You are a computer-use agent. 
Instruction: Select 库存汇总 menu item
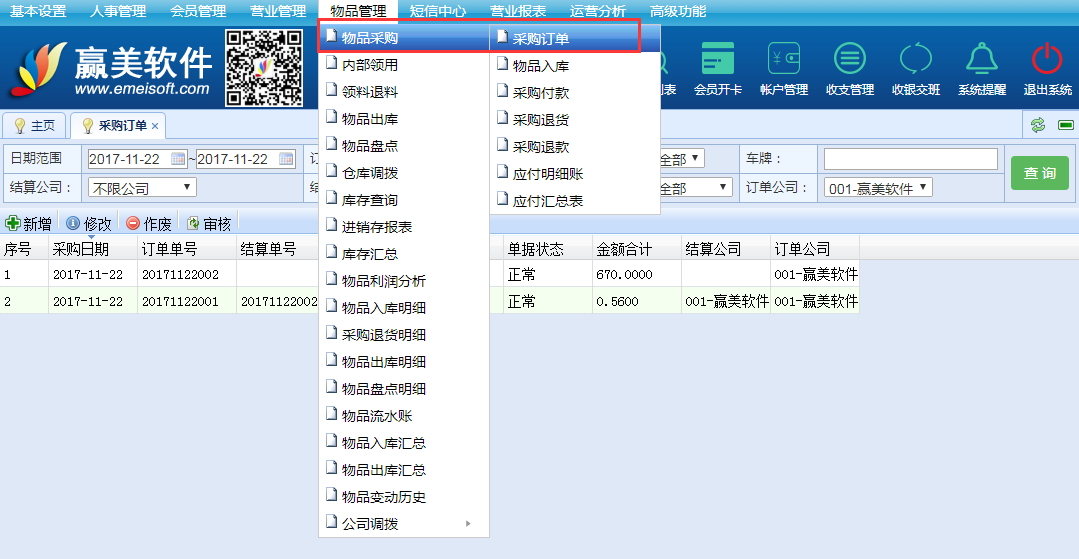point(404,254)
